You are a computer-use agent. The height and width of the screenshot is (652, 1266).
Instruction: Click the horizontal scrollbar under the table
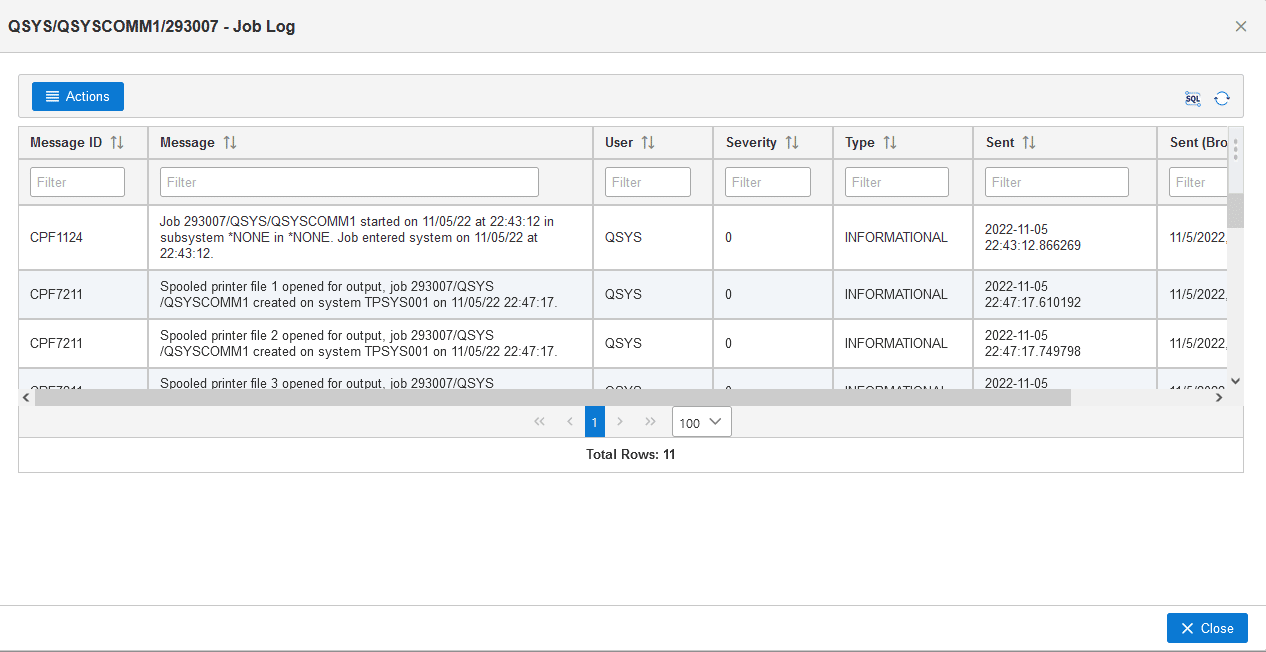point(552,398)
